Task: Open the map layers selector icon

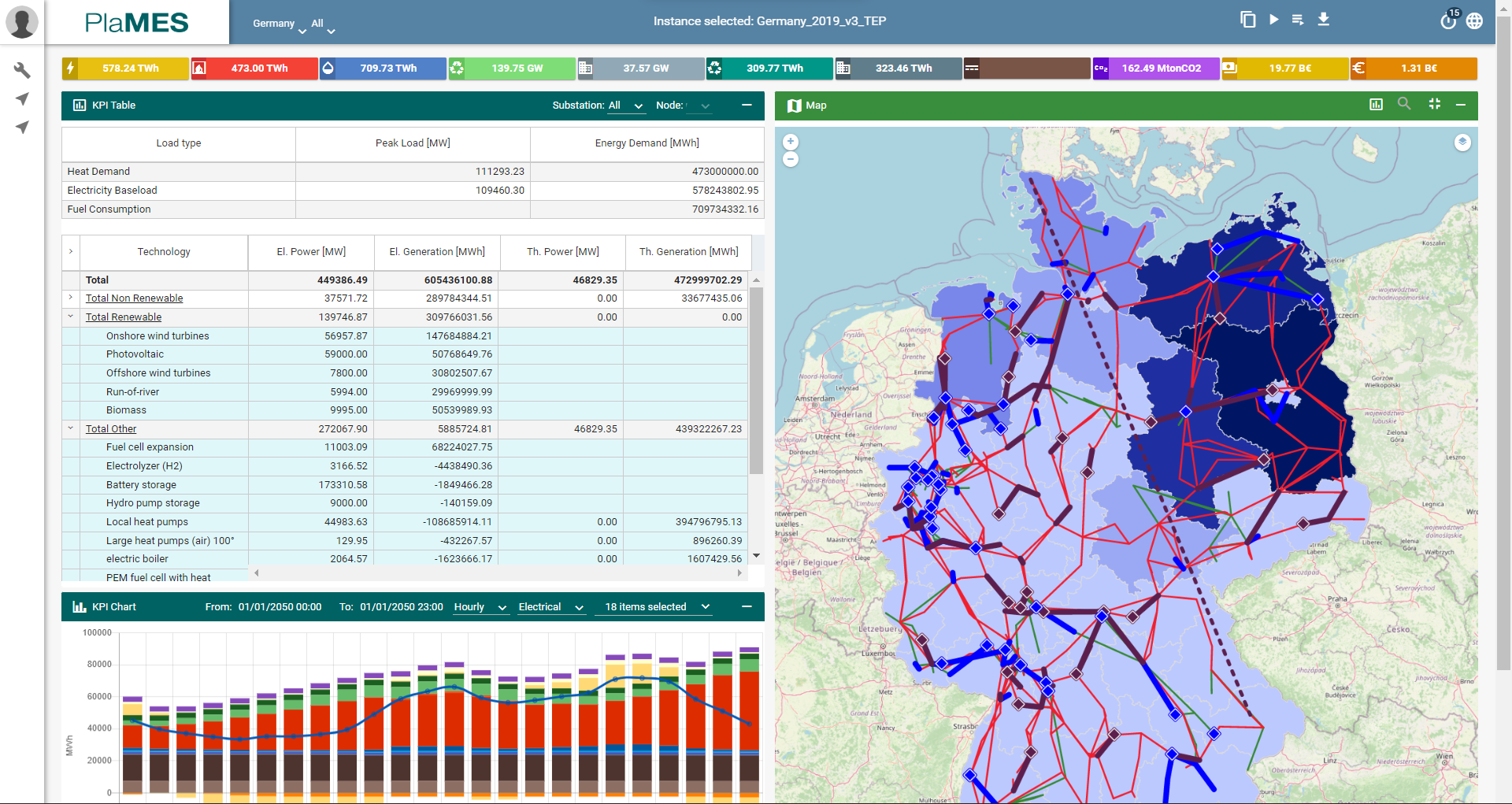Action: click(x=1462, y=142)
